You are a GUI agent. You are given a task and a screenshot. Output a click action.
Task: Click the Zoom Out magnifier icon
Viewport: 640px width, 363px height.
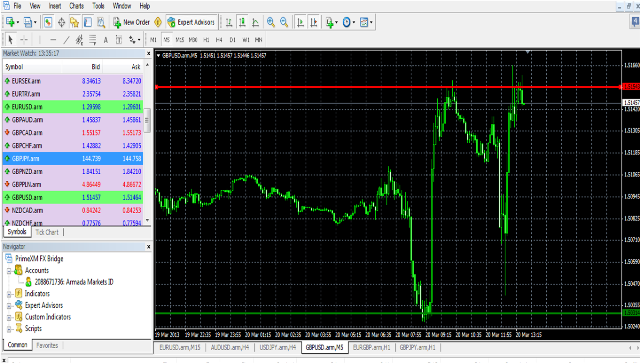click(284, 22)
